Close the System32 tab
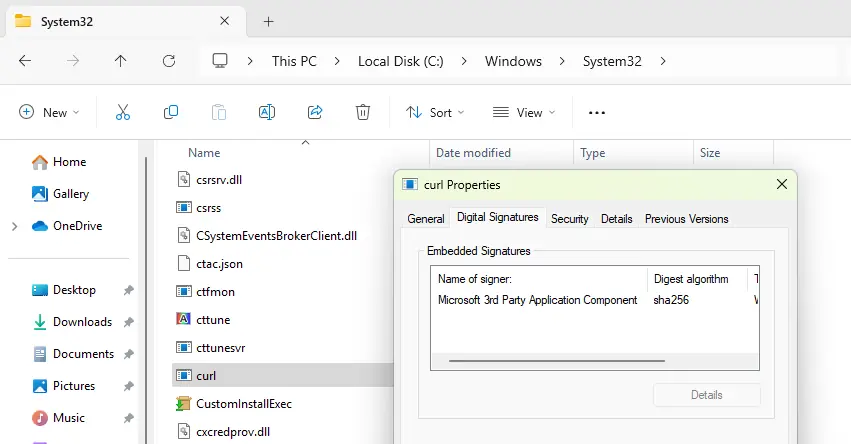Viewport: 851px width, 444px height. [225, 21]
